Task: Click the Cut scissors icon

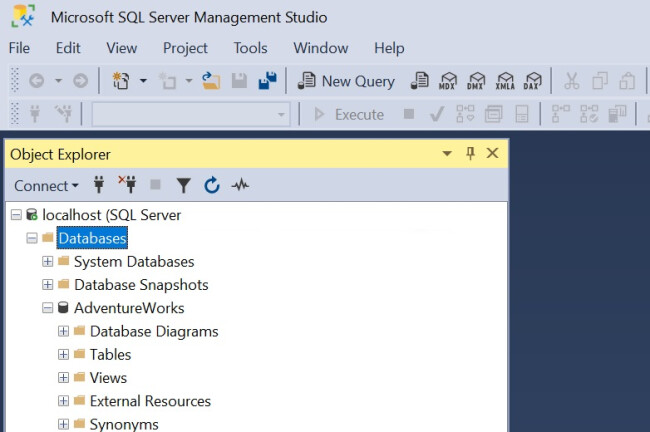Action: pyautogui.click(x=572, y=80)
